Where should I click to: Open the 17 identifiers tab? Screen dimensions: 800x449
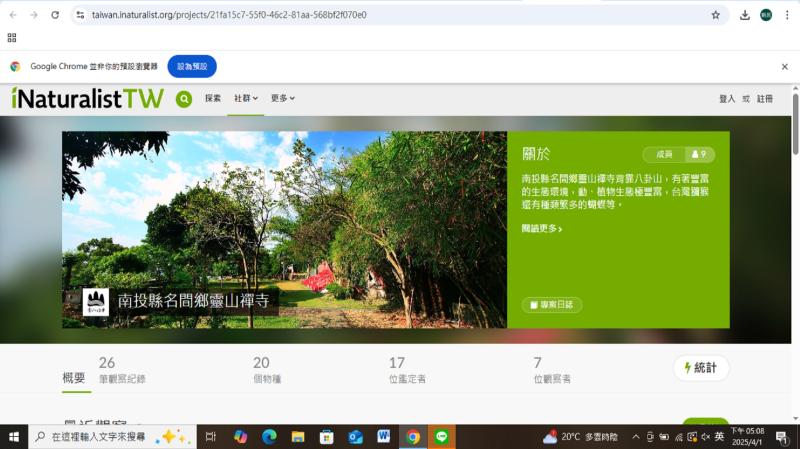point(407,370)
